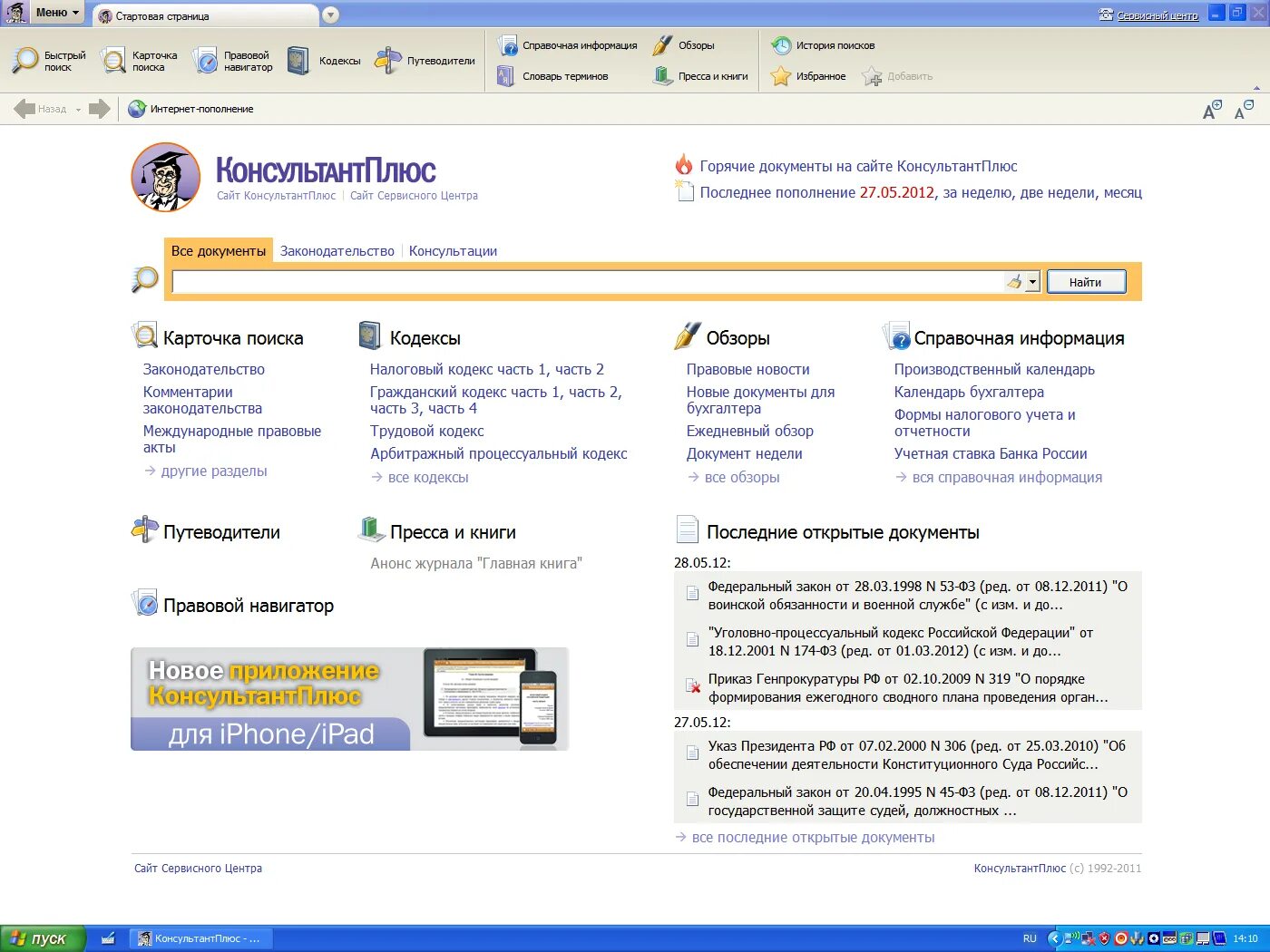Click the magnifier icon beside search field

click(x=144, y=279)
